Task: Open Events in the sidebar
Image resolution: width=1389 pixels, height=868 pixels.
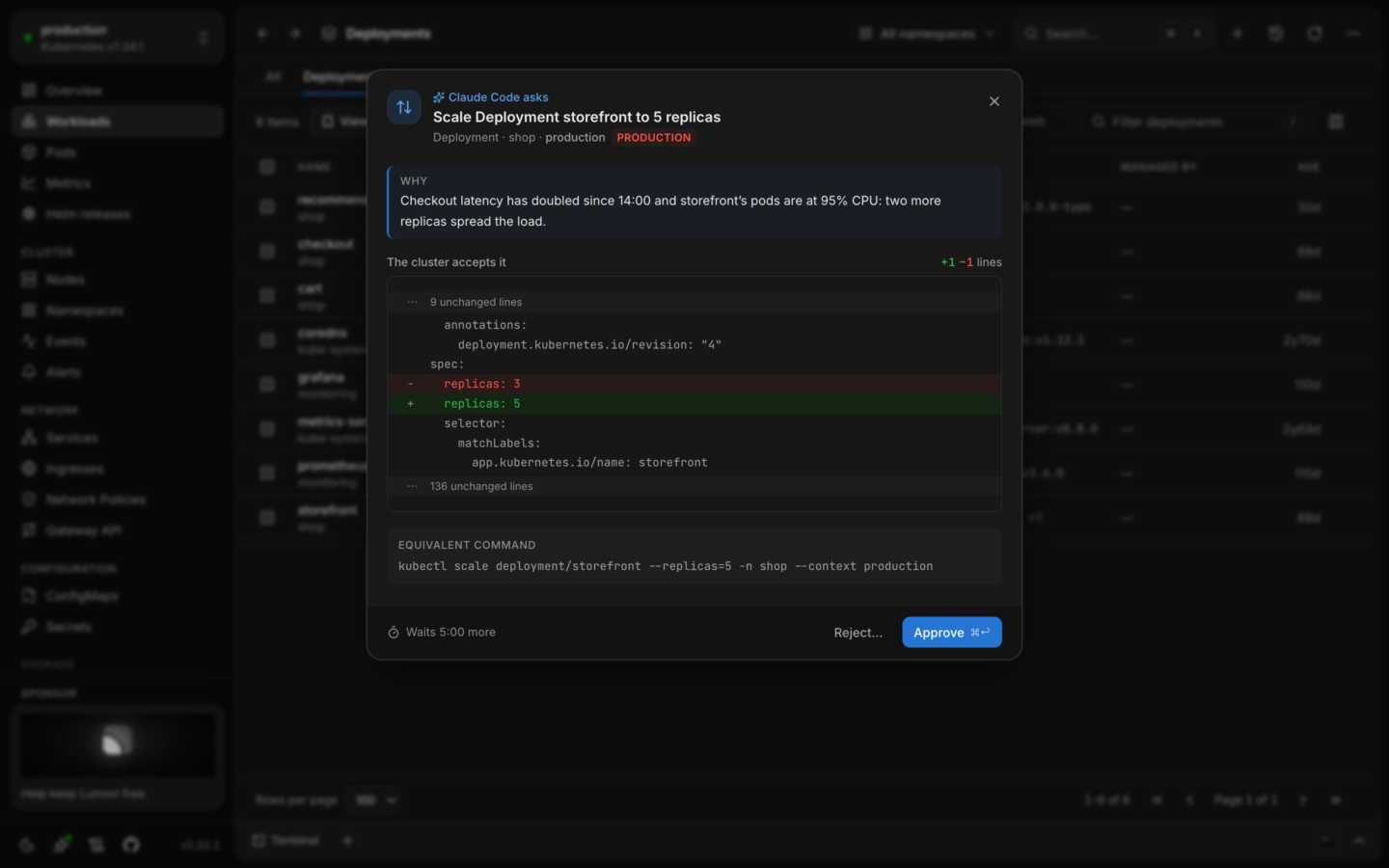Action: tap(118, 341)
